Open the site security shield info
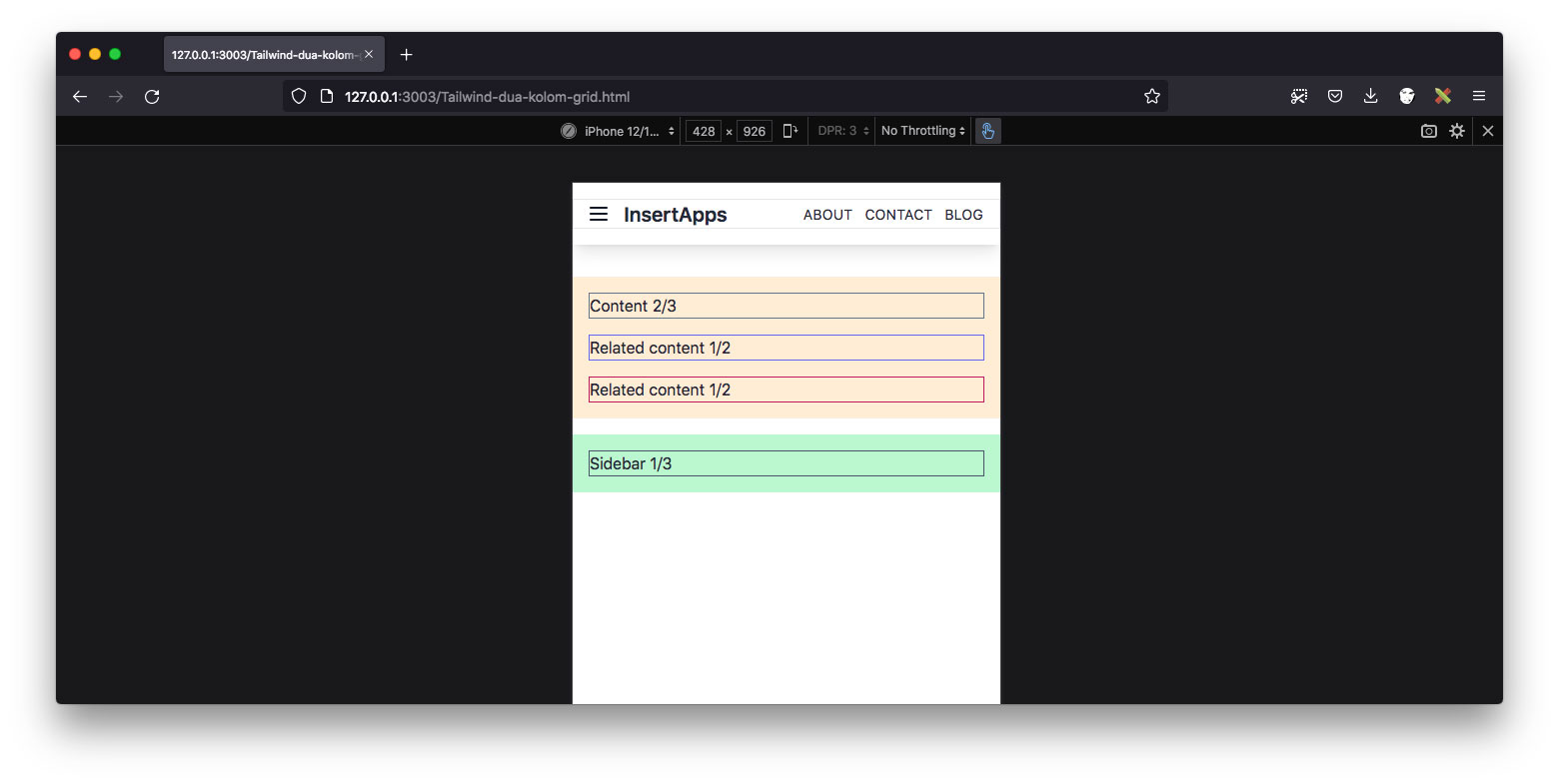 [299, 97]
